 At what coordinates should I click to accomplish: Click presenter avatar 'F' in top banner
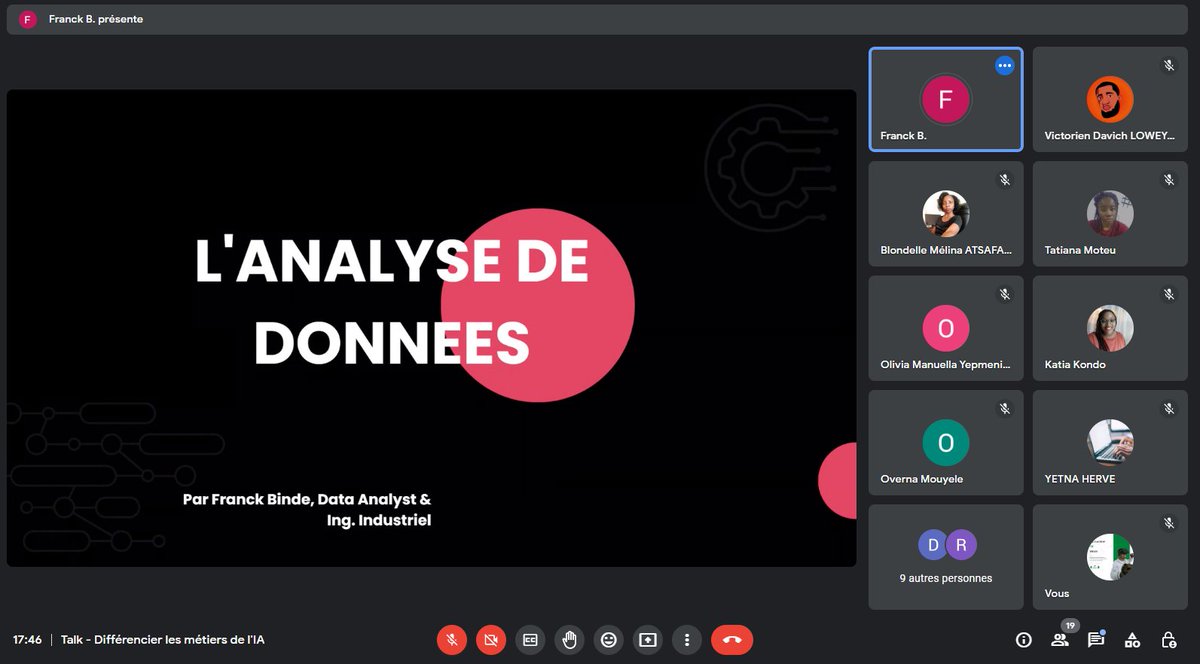tap(28, 19)
